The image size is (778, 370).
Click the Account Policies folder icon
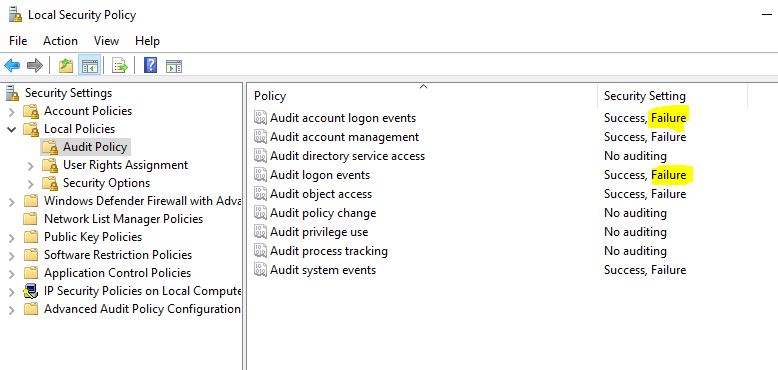coord(31,111)
